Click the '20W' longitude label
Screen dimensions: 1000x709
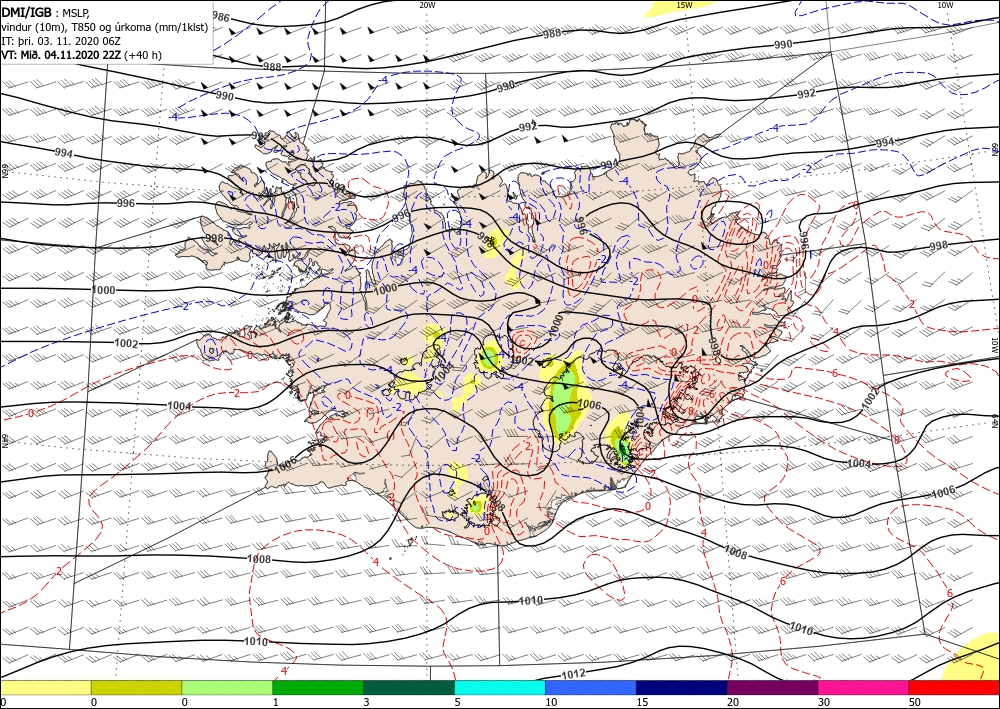point(427,5)
